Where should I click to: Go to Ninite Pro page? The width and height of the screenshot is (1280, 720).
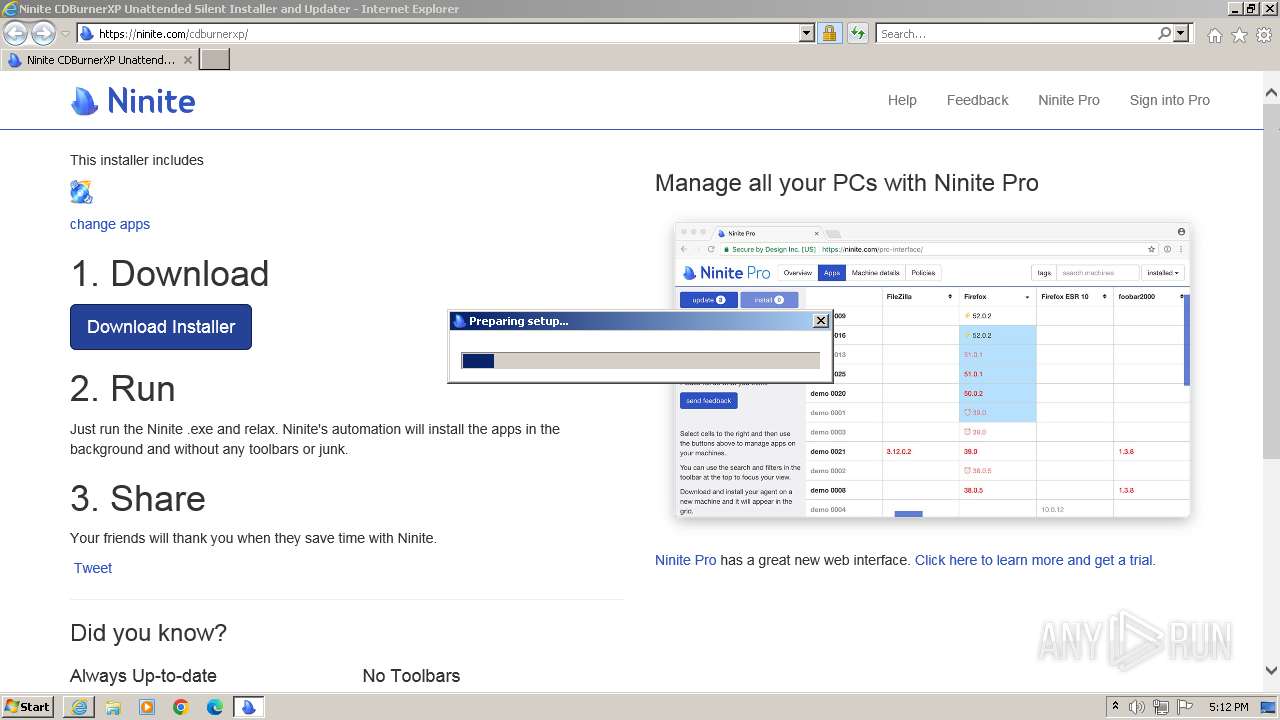tap(1068, 100)
